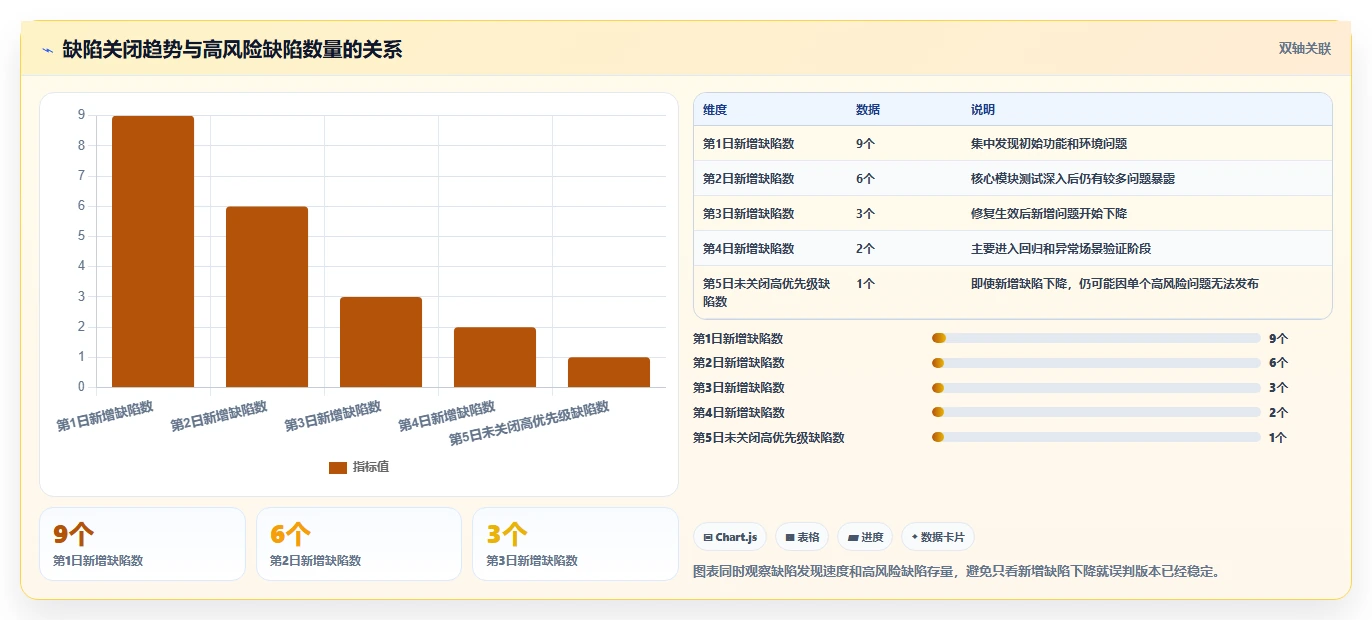Screen dimensions: 1372x620
Task: Click the bar for 第3日新增缺陷数
Action: 381,342
